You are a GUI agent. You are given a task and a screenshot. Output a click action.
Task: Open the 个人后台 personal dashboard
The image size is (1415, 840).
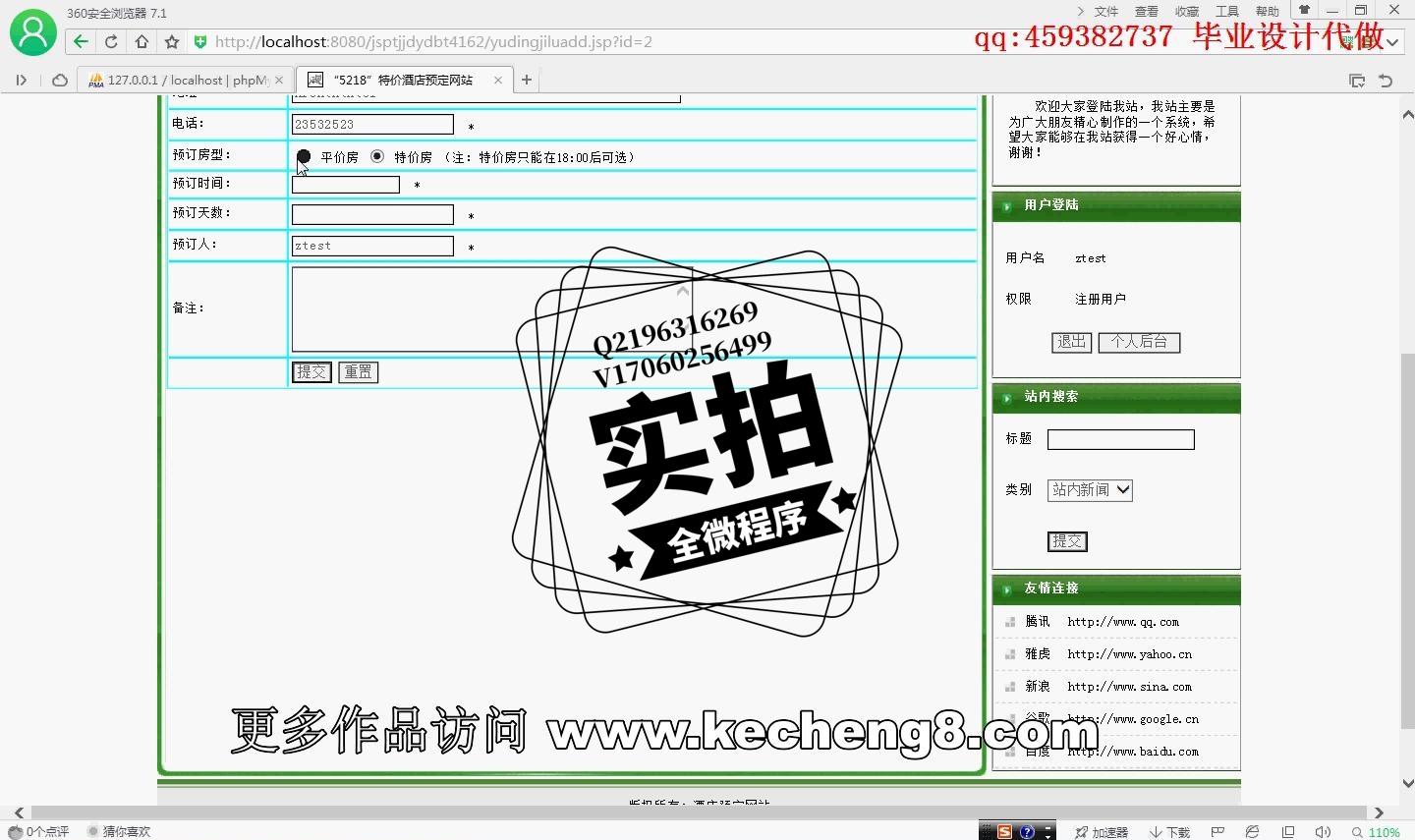click(1139, 342)
